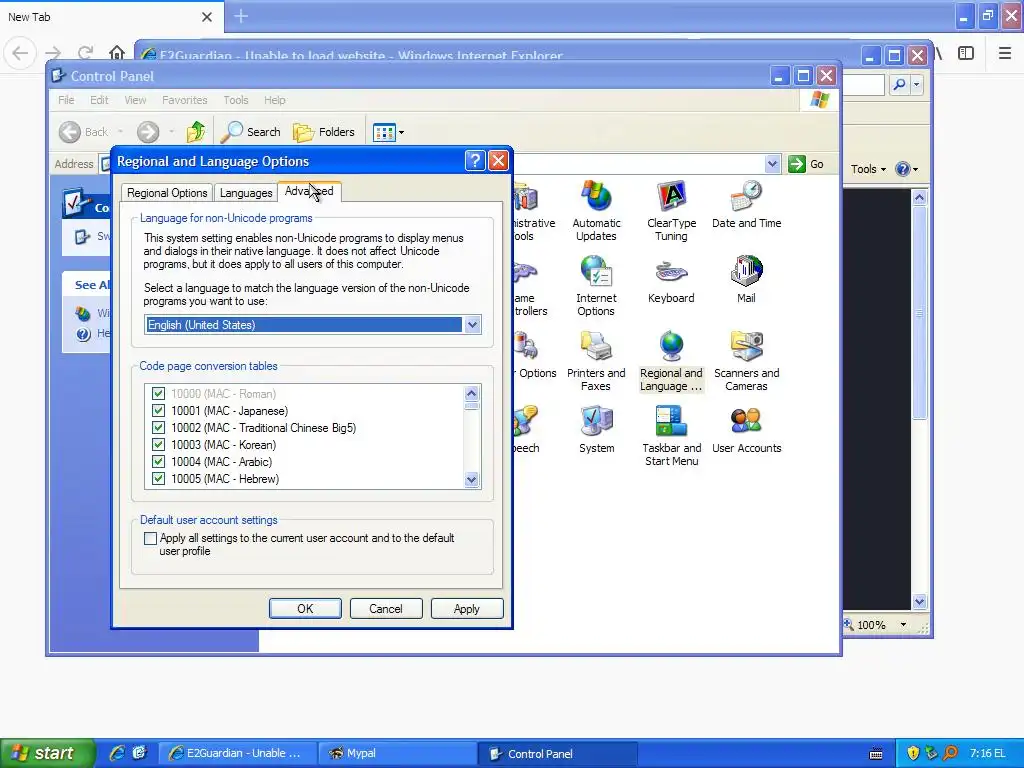Click Internet Explorer search magnifier icon
The height and width of the screenshot is (768, 1024).
[899, 84]
